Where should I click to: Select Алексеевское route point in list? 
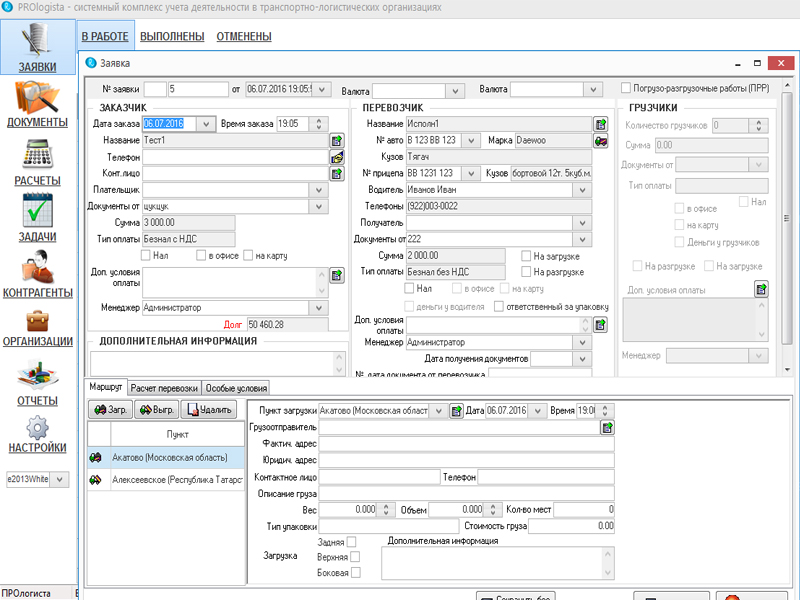point(176,481)
